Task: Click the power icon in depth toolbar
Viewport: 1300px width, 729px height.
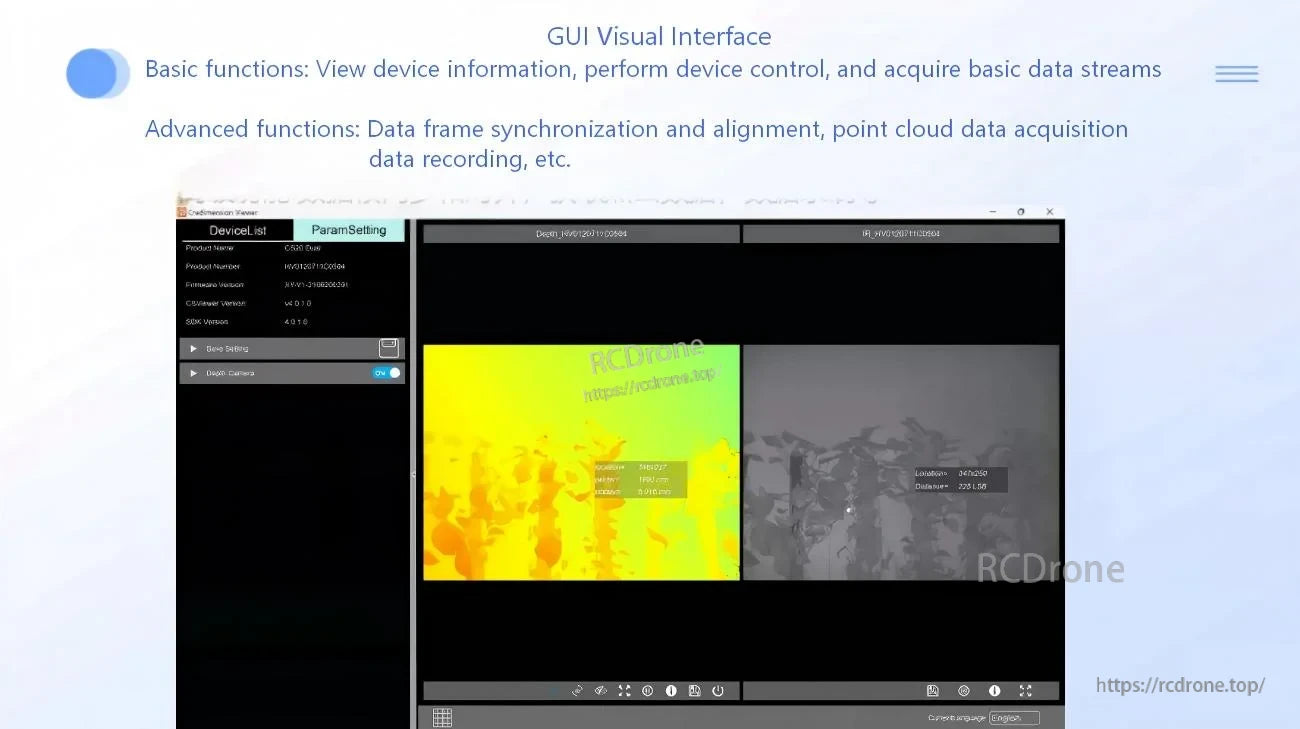Action: tap(718, 691)
